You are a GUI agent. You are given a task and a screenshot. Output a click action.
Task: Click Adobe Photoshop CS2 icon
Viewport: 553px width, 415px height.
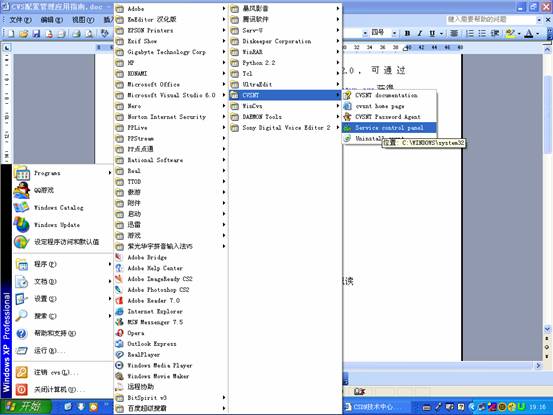tap(120, 290)
